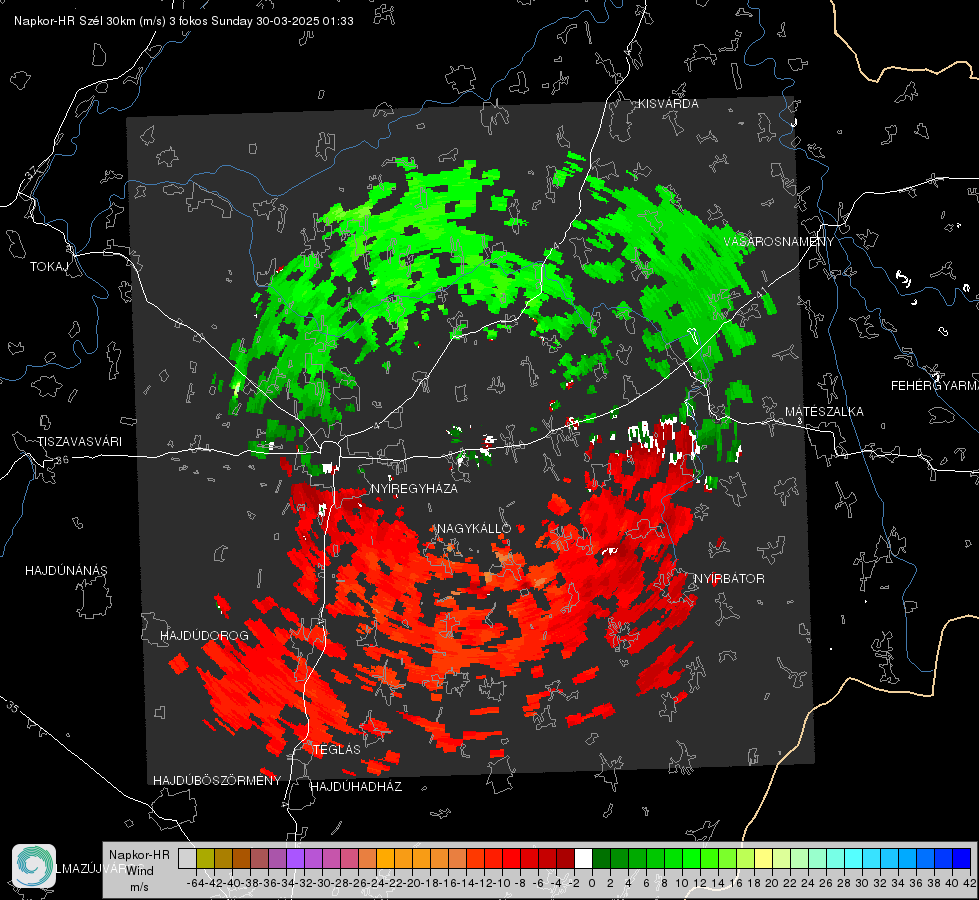Click the TOKAJ label
Viewport: 979px width, 900px height.
click(49, 267)
